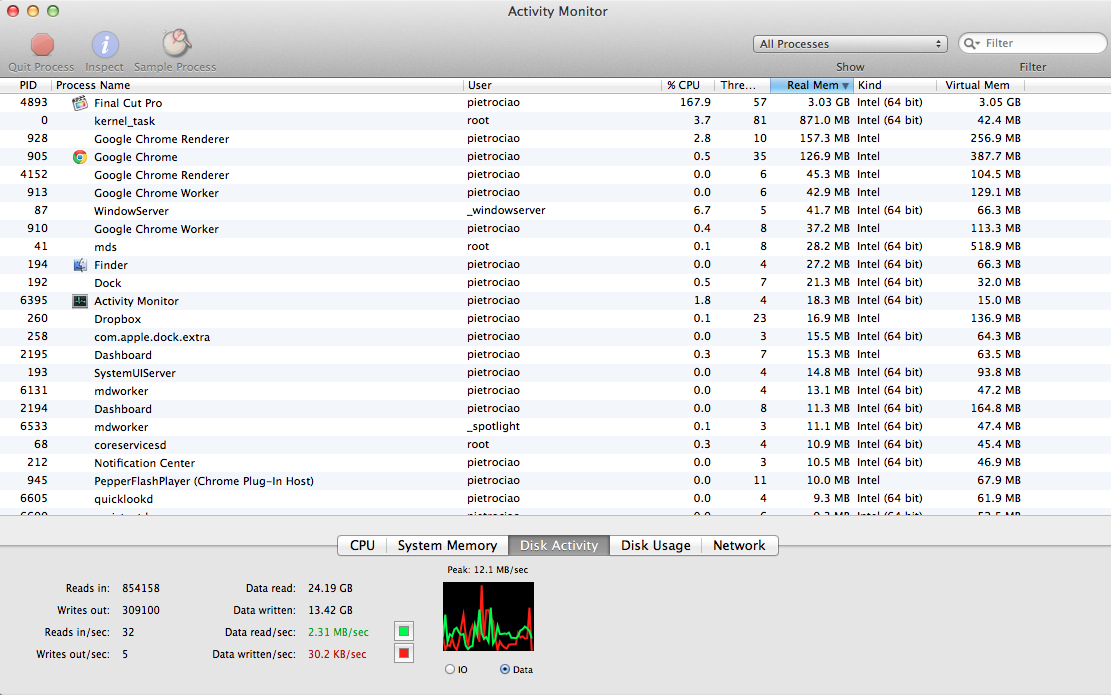The width and height of the screenshot is (1111, 695).
Task: Open the All Processes dropdown
Action: click(850, 44)
